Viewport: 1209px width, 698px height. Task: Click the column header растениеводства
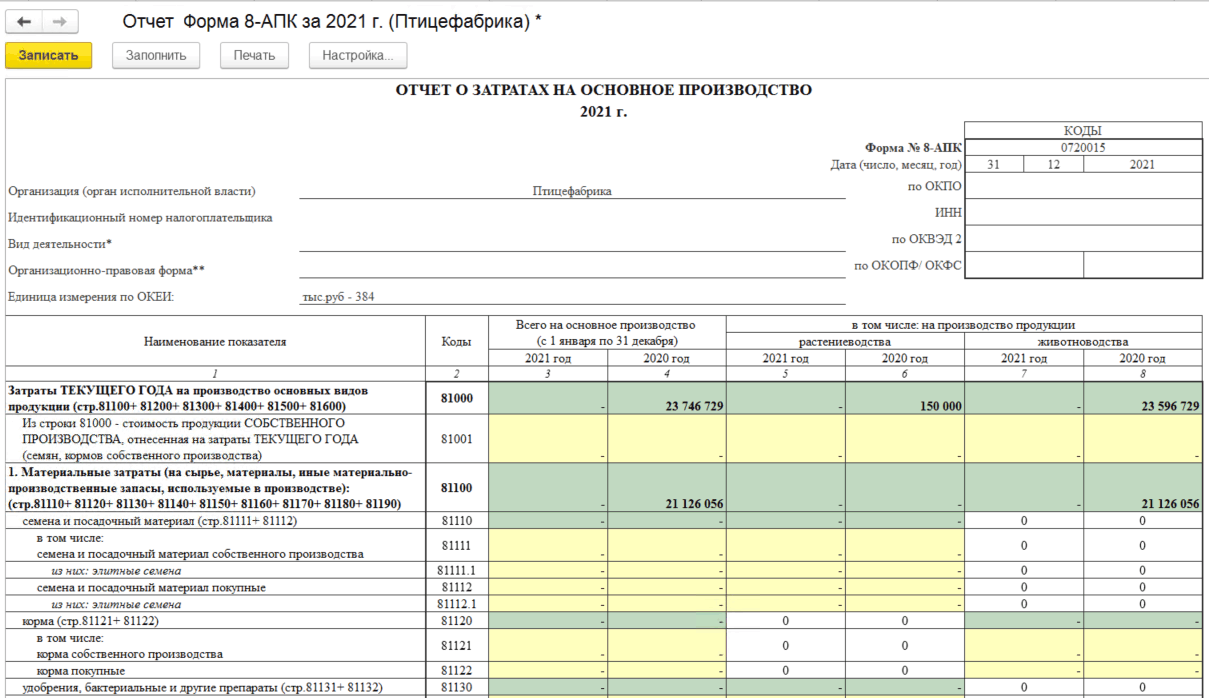pos(845,341)
